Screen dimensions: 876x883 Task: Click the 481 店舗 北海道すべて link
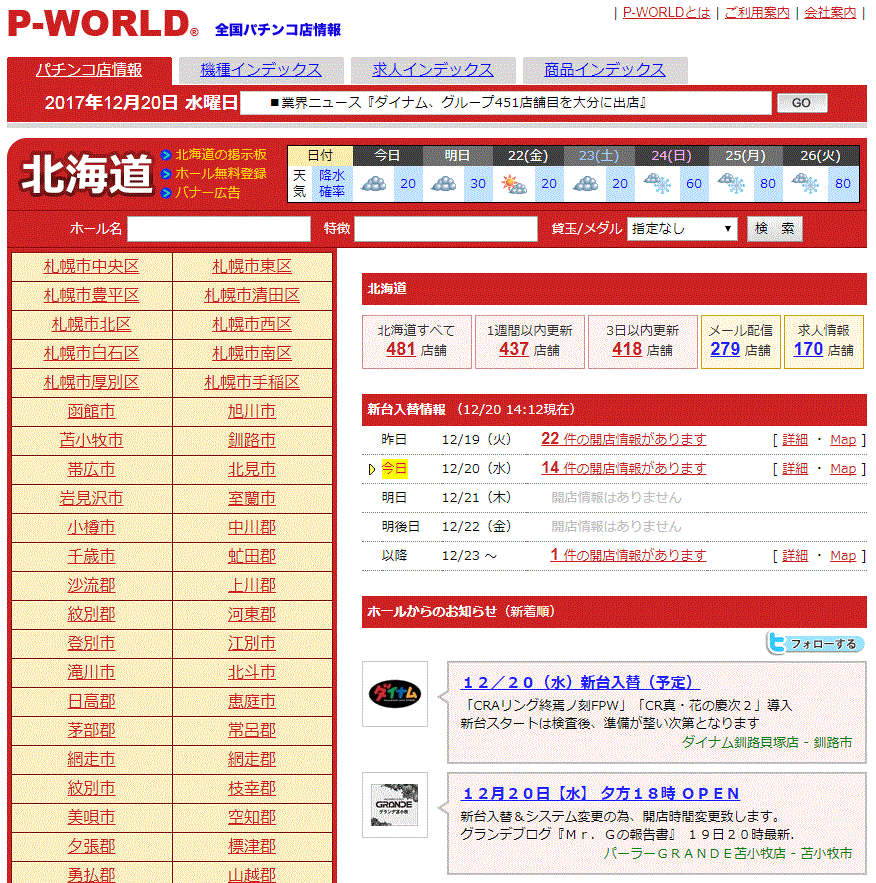(x=400, y=349)
